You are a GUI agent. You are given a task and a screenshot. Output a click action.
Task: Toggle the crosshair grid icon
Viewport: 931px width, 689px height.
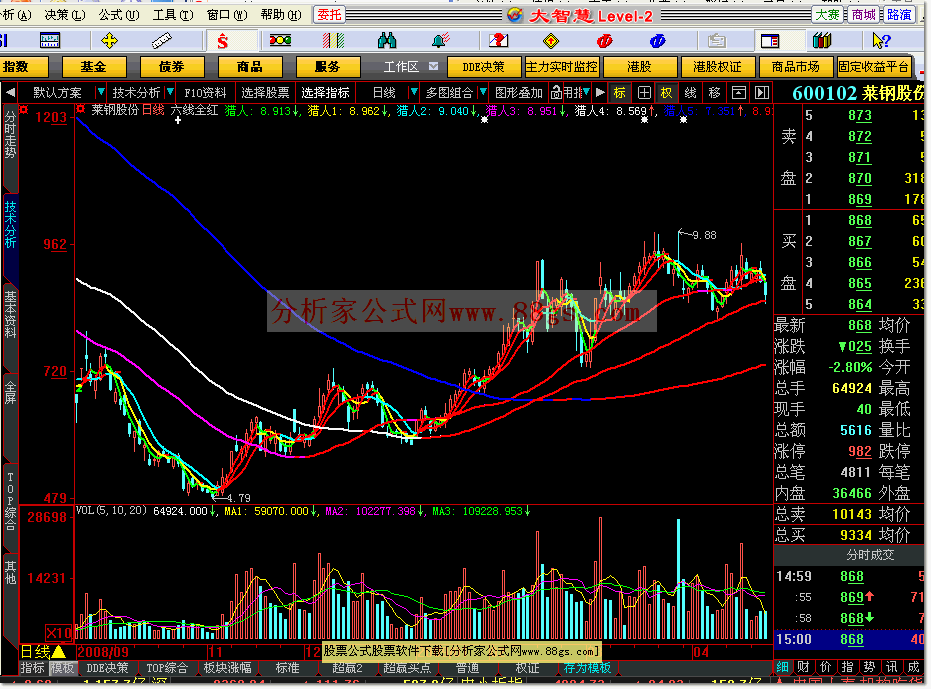(x=644, y=93)
